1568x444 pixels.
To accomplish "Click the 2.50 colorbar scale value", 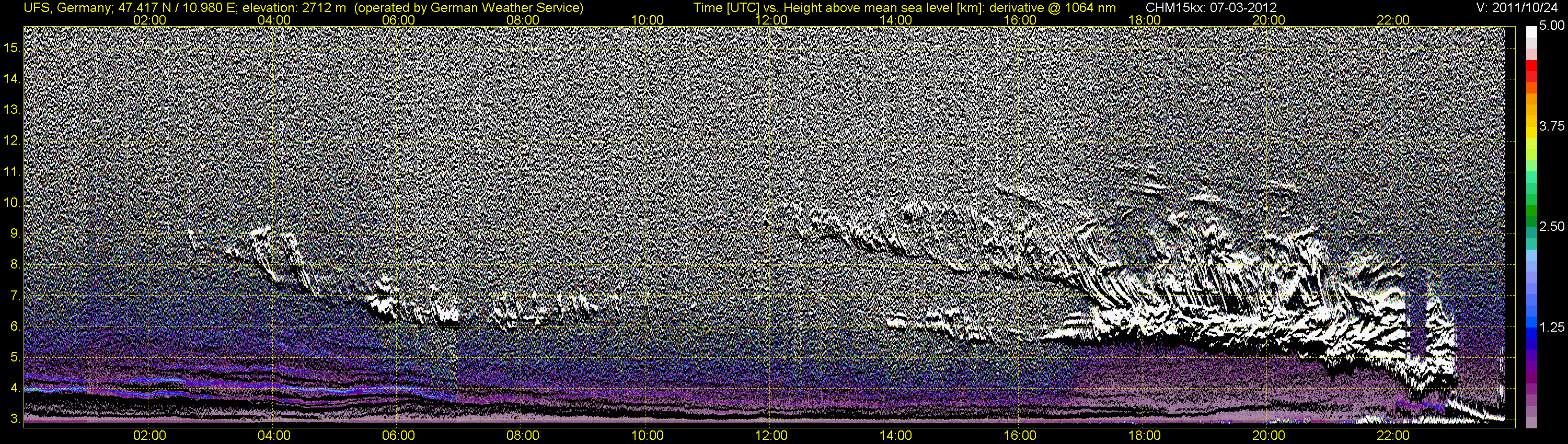I will click(x=1552, y=227).
